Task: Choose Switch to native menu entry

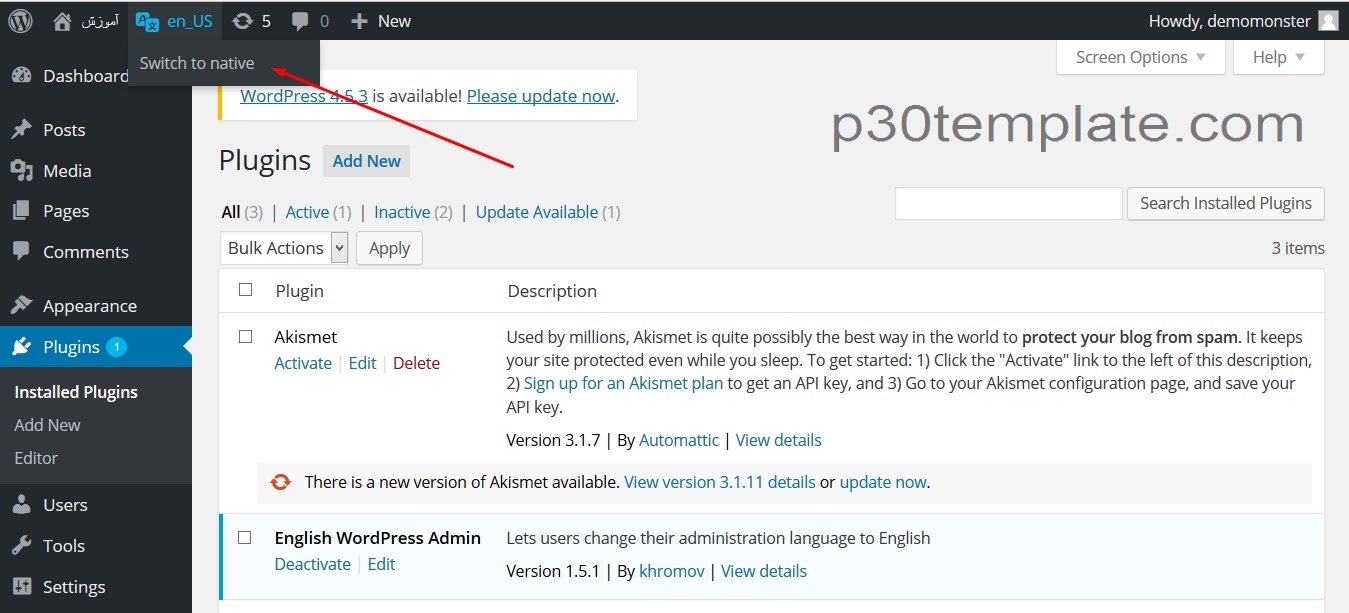Action: coord(197,63)
